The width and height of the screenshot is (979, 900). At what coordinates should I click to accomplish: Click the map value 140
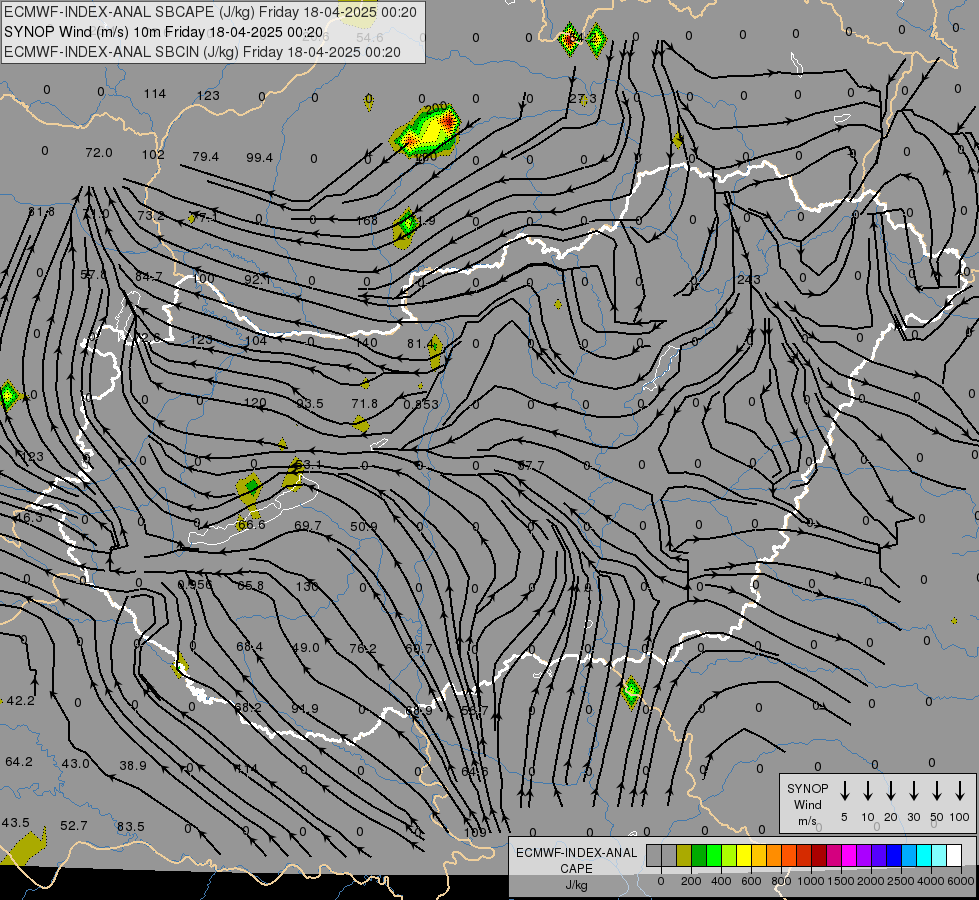(367, 342)
